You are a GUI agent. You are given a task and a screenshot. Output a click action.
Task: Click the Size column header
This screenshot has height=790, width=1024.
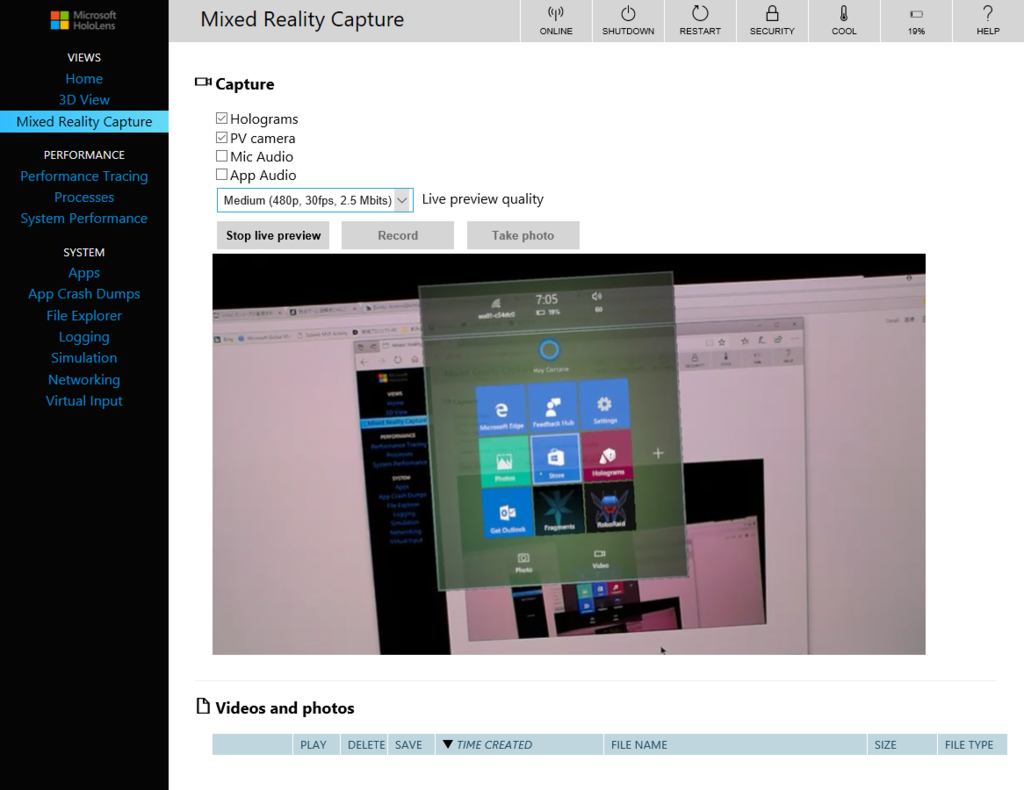click(x=902, y=744)
